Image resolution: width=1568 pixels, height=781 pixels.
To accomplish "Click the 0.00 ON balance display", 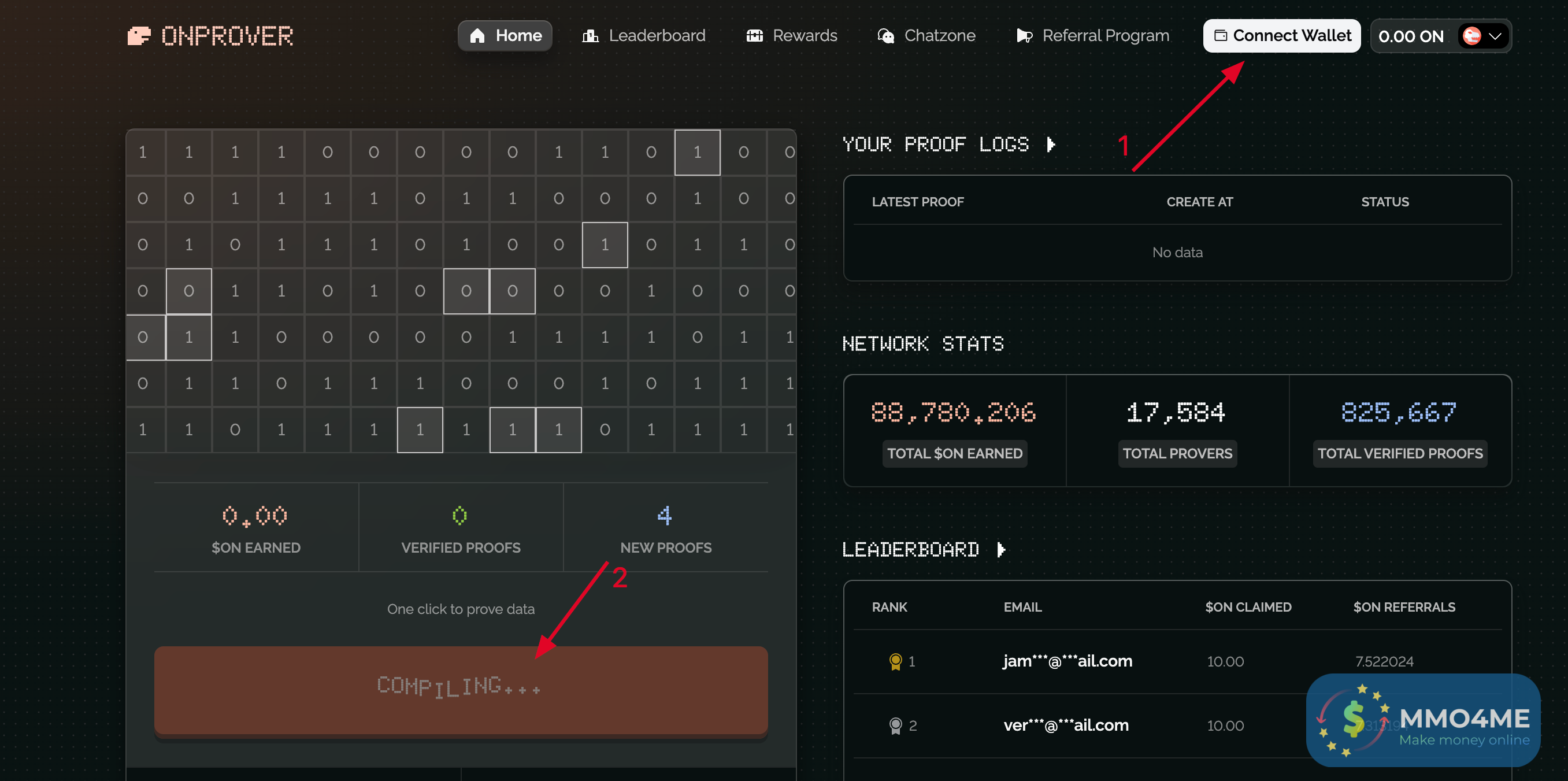I will point(1410,36).
